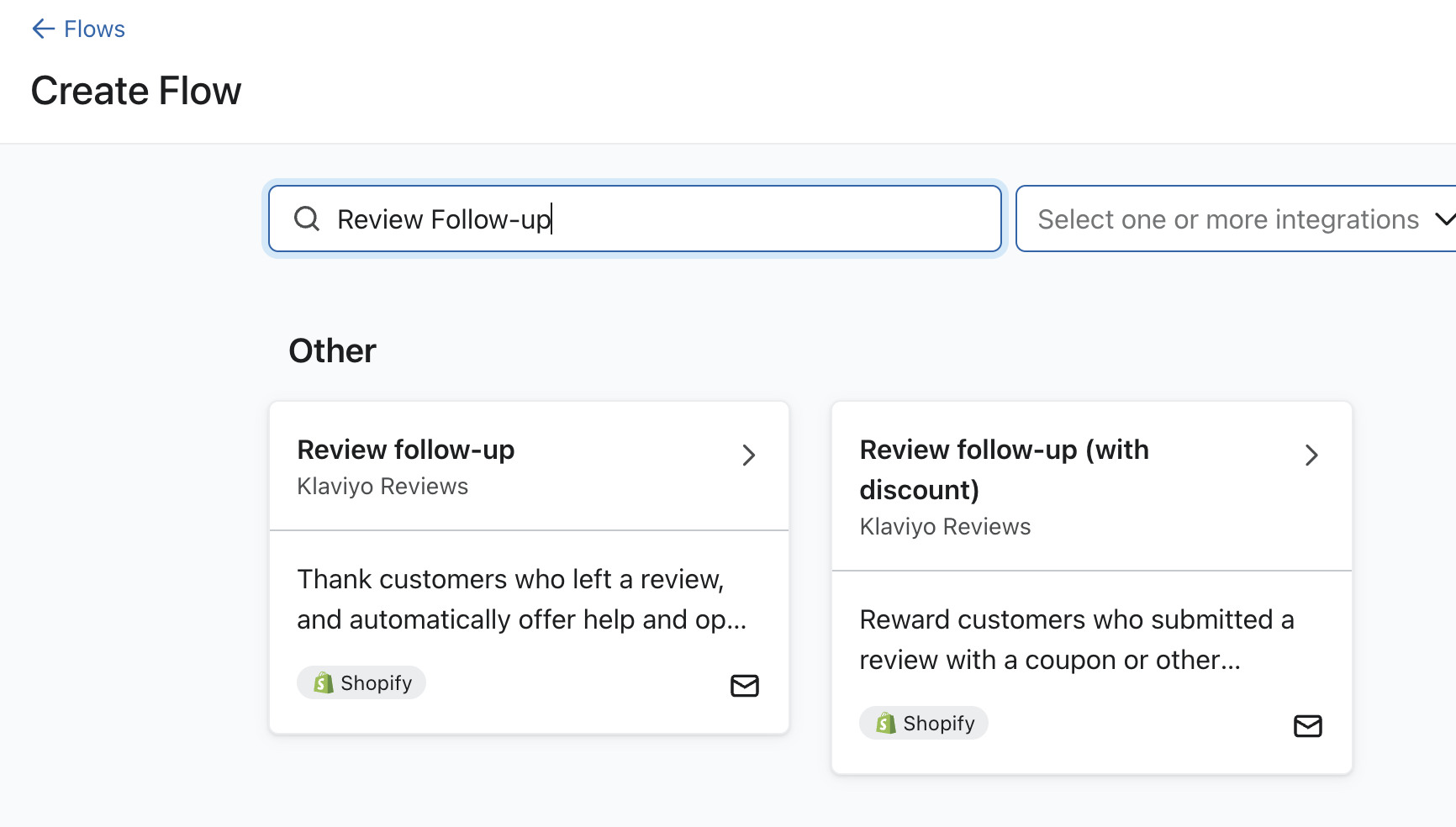Click the right chevron on the discount card
This screenshot has height=827, width=1456.
[x=1311, y=455]
